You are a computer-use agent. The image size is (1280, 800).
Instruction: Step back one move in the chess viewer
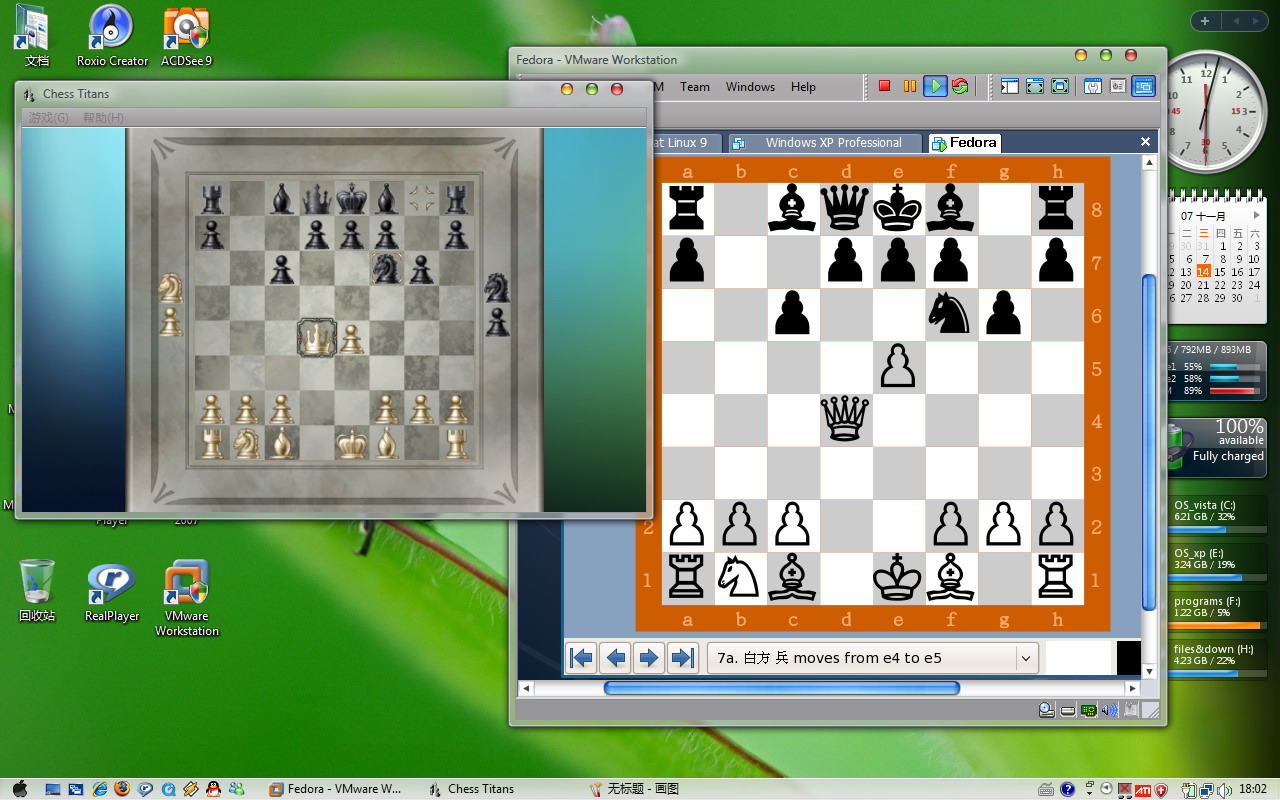615,657
